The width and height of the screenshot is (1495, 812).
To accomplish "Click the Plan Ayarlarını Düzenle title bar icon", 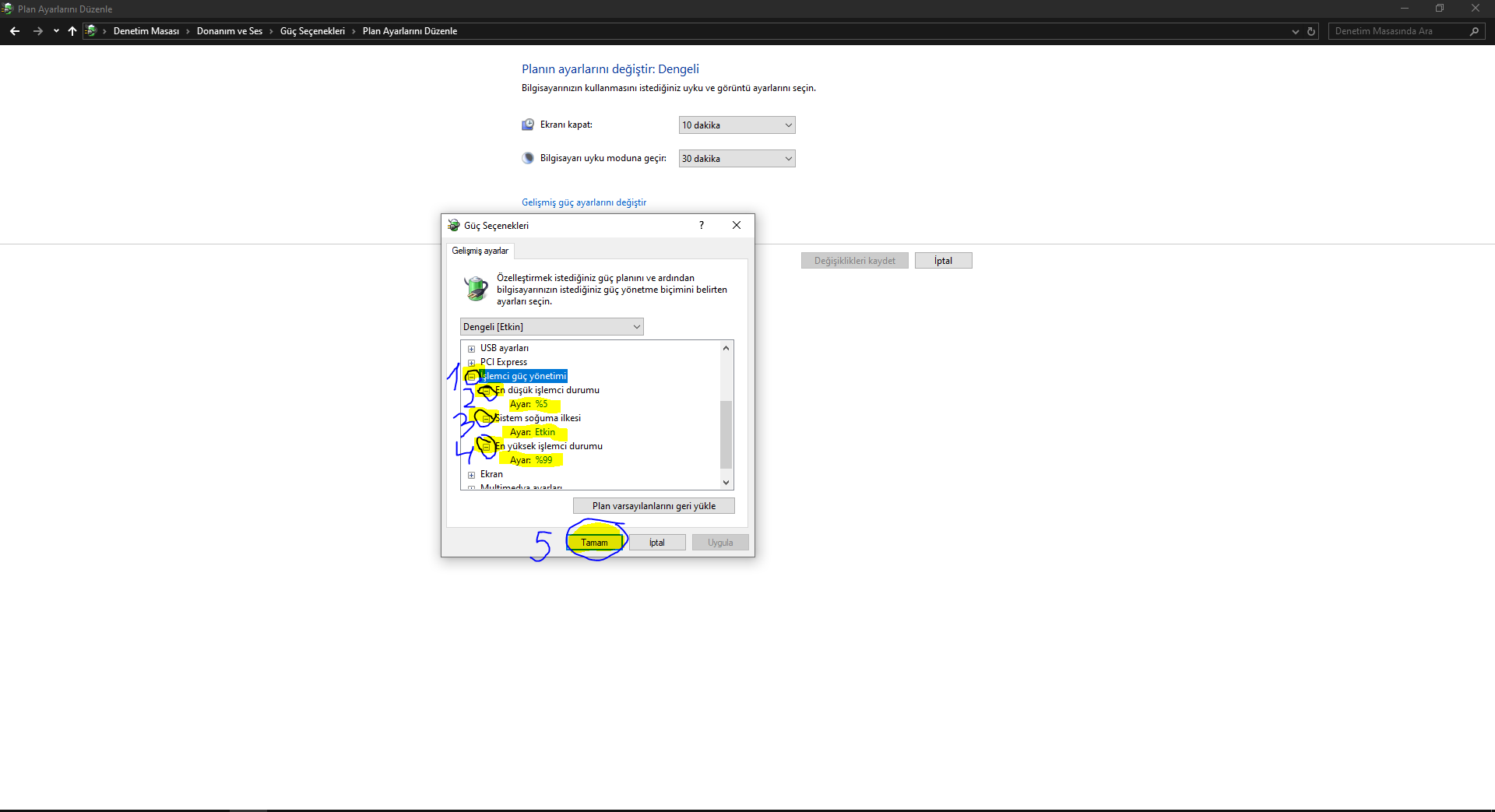I will (x=7, y=9).
